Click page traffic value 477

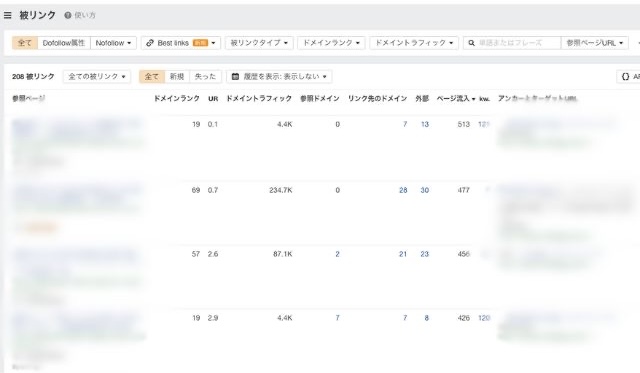(464, 190)
